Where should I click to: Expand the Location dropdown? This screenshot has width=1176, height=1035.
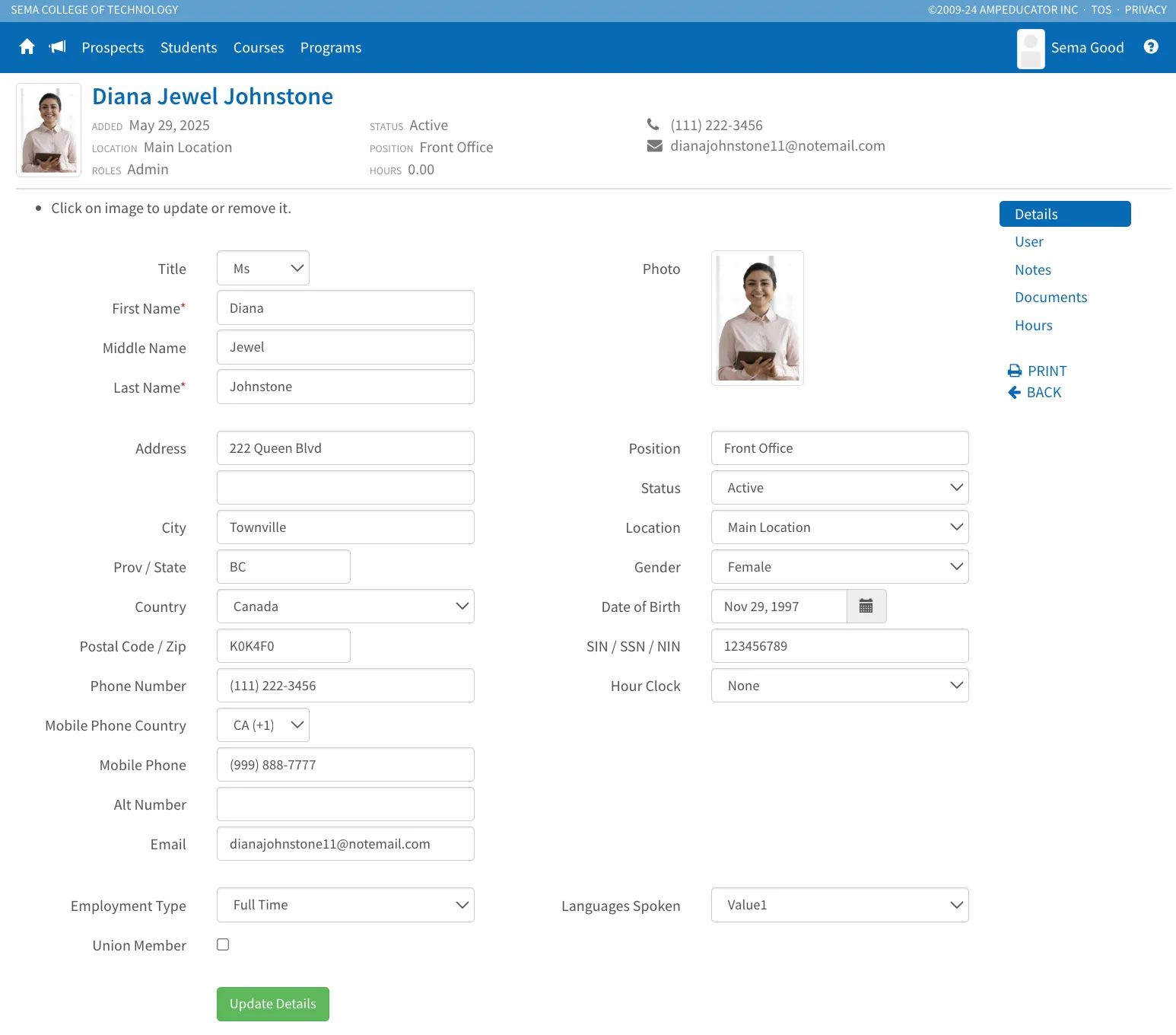coord(840,527)
